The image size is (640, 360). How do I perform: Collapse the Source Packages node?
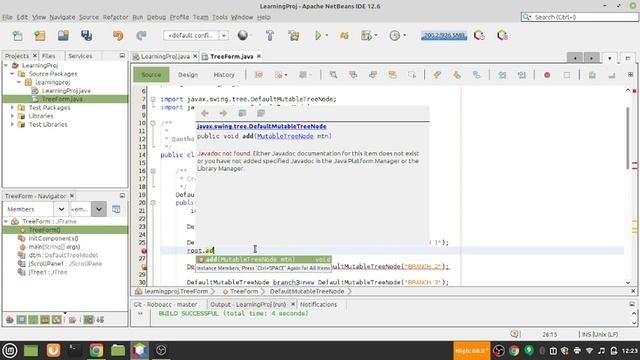pos(13,74)
